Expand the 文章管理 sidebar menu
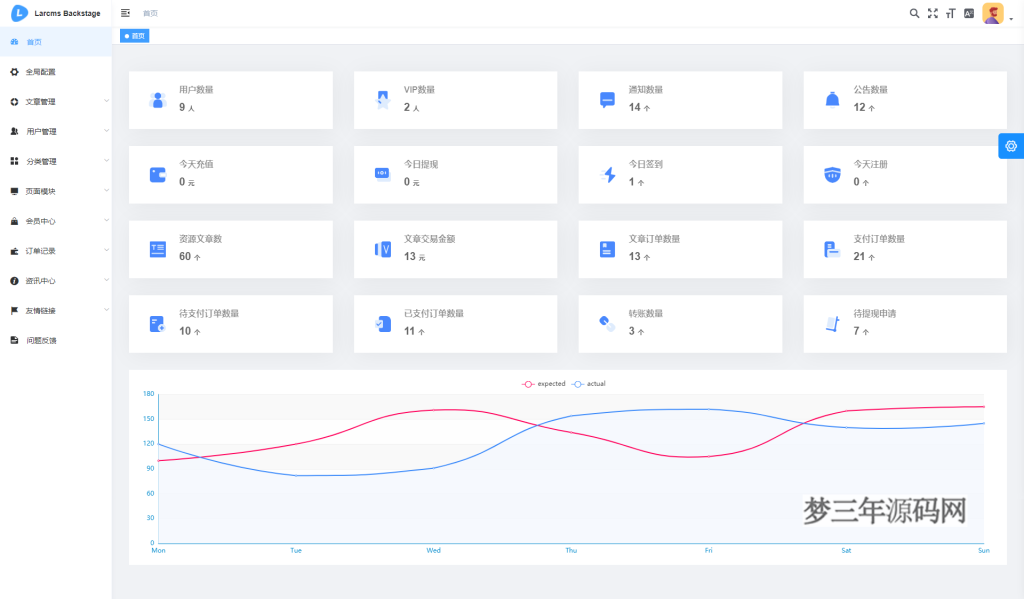 pos(55,101)
